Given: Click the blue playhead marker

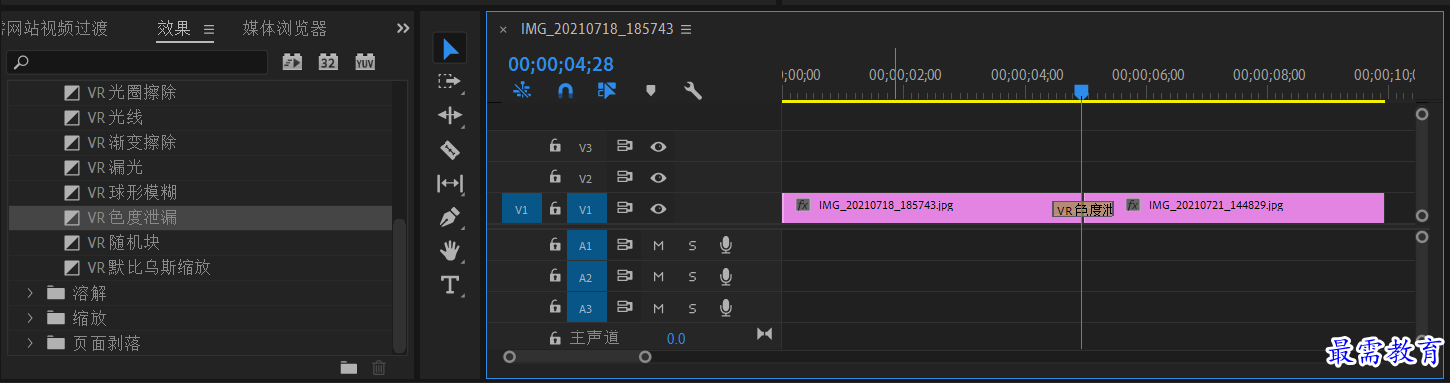Looking at the screenshot, I should (x=1081, y=91).
